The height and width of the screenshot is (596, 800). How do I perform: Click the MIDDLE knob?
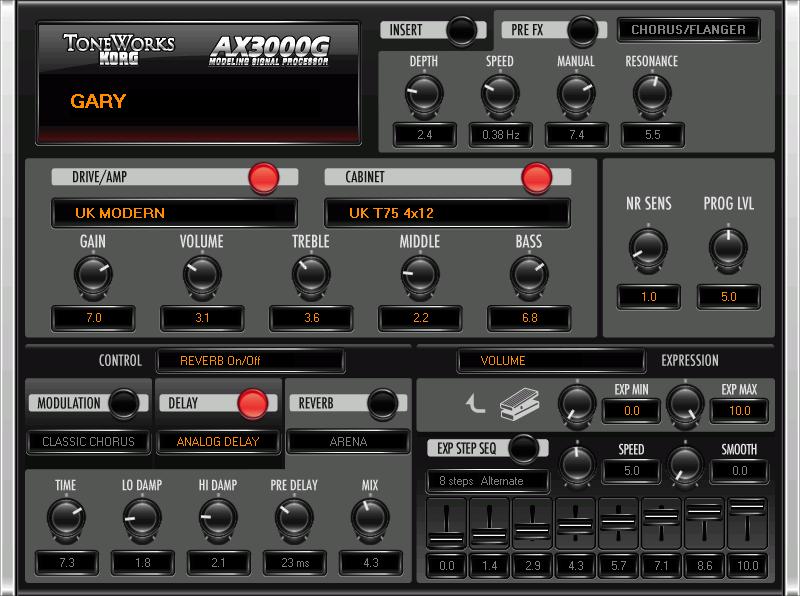[x=420, y=276]
